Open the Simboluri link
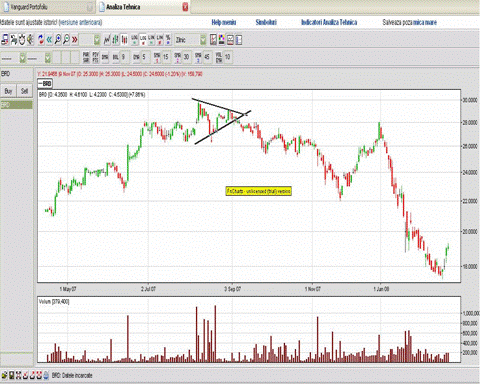Viewport: 480px width, 384px height. pyautogui.click(x=266, y=22)
